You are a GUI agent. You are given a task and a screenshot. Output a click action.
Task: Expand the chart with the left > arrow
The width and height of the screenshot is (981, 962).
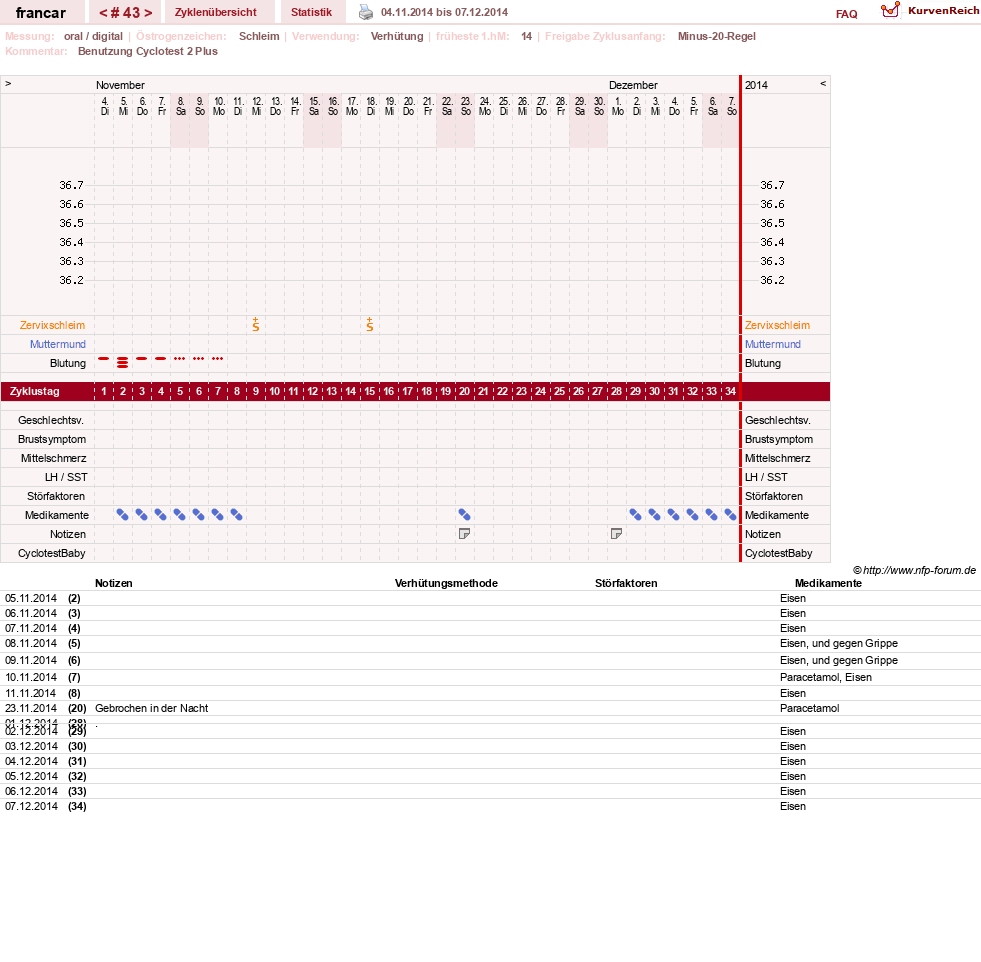tap(8, 83)
